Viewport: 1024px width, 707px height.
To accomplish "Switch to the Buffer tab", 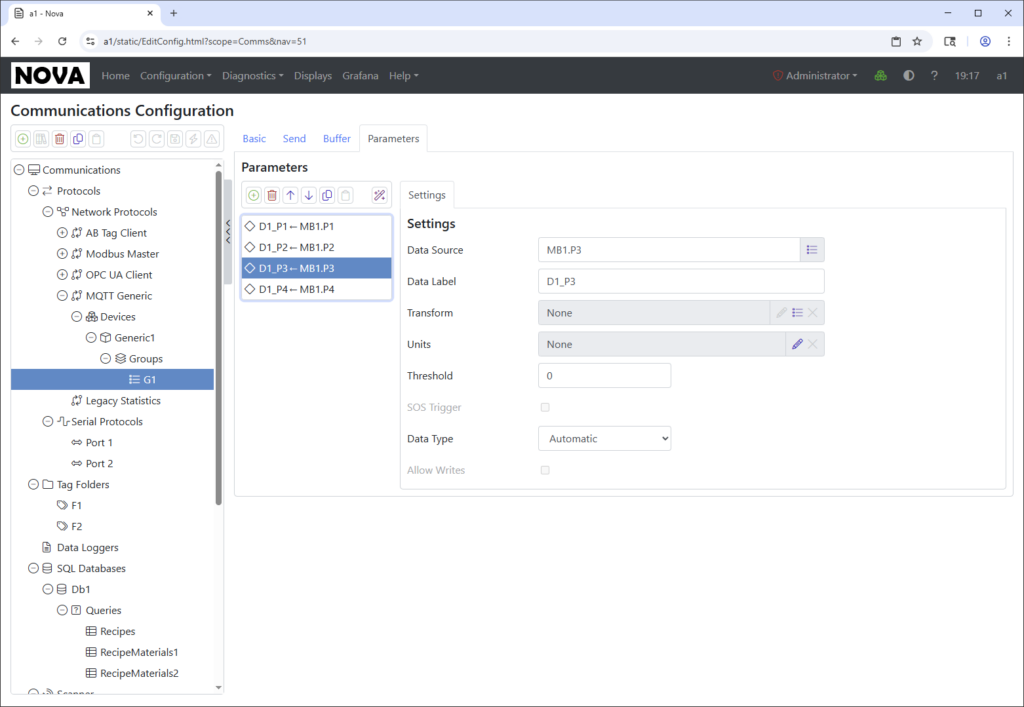I will [x=336, y=139].
